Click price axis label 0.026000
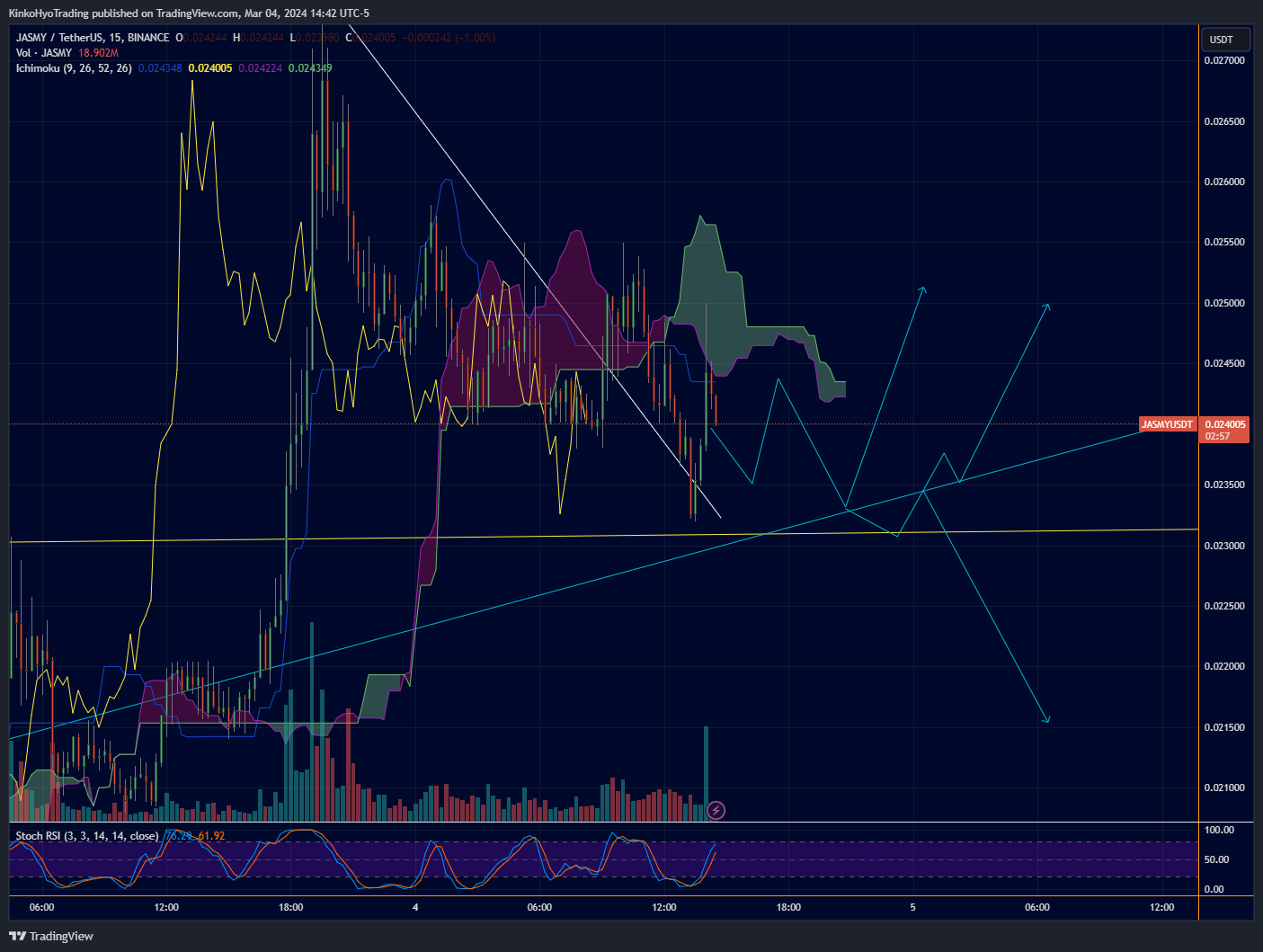Screen dimensions: 1263x952 point(1224,182)
